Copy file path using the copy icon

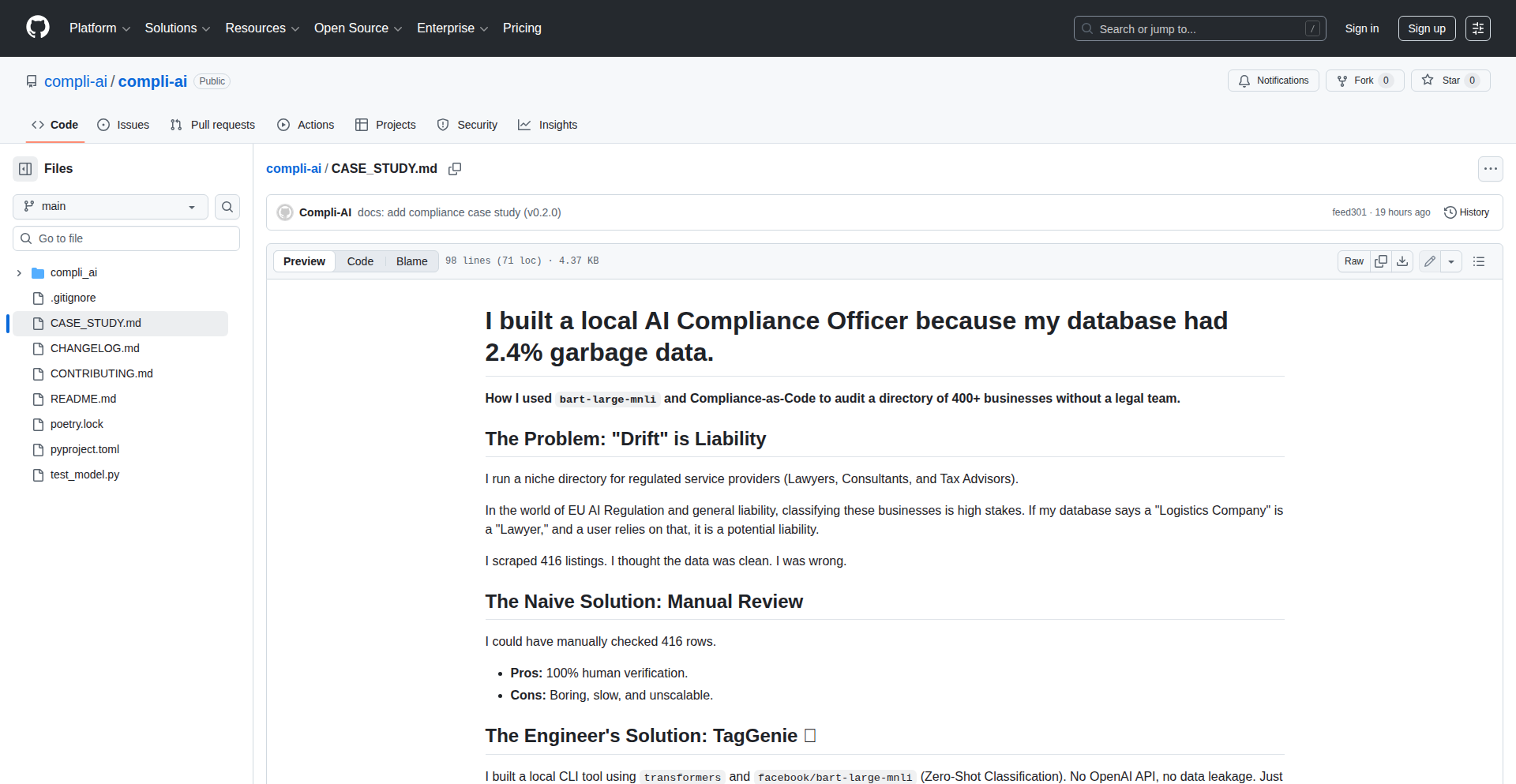pos(455,169)
